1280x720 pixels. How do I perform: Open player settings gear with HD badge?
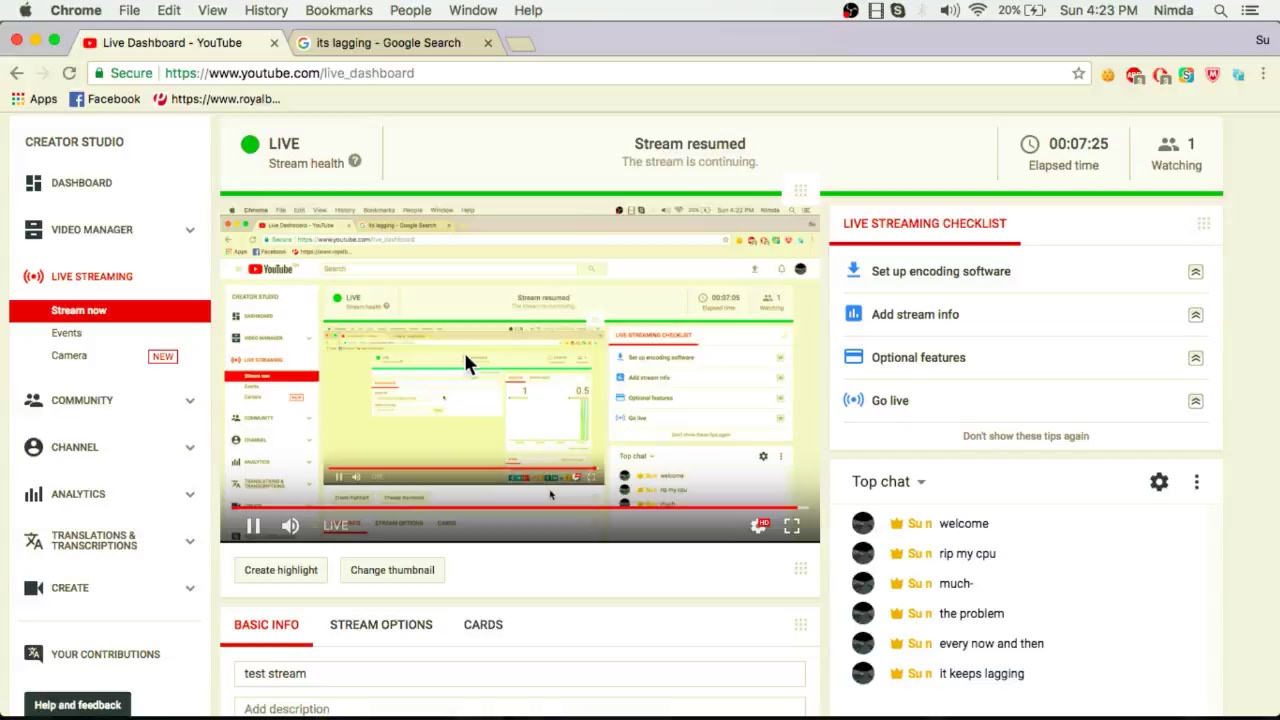(x=759, y=526)
